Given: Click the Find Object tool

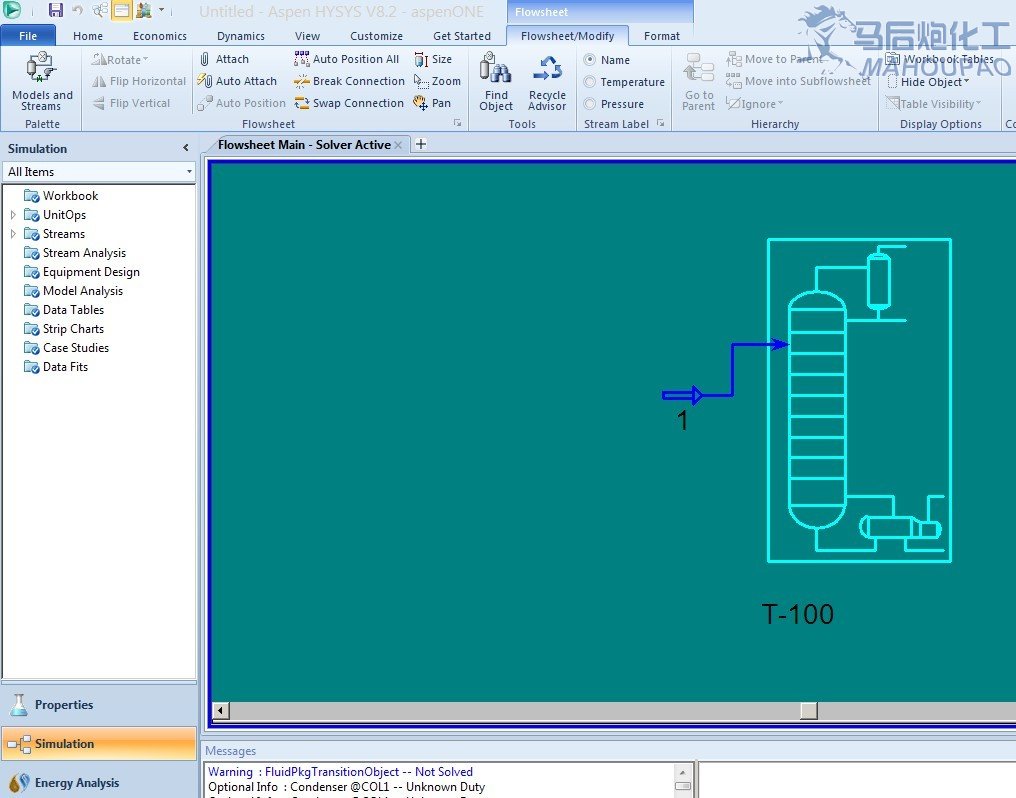Looking at the screenshot, I should point(496,82).
